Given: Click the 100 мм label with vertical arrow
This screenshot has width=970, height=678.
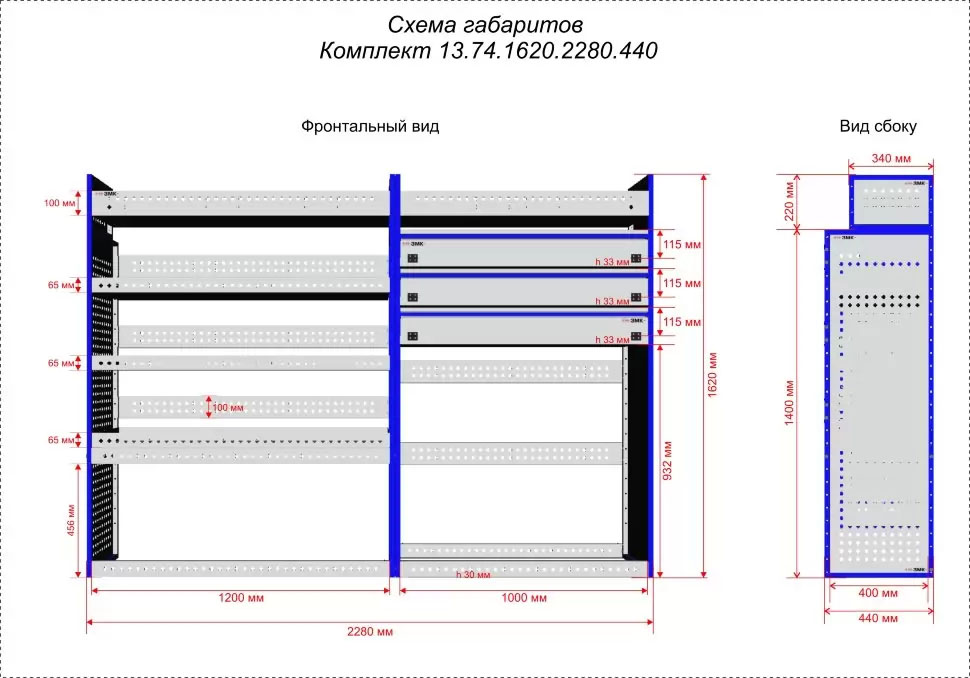Looking at the screenshot, I should (227, 407).
